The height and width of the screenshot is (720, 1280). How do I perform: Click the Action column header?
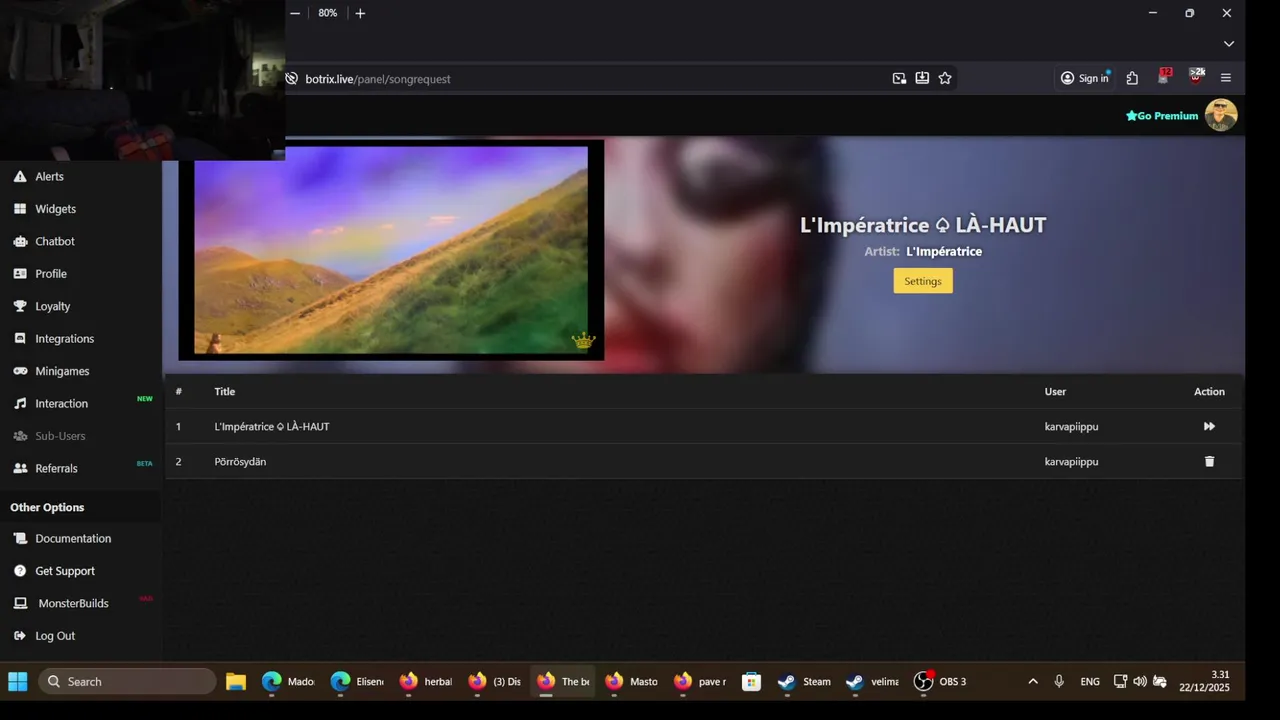click(x=1209, y=392)
